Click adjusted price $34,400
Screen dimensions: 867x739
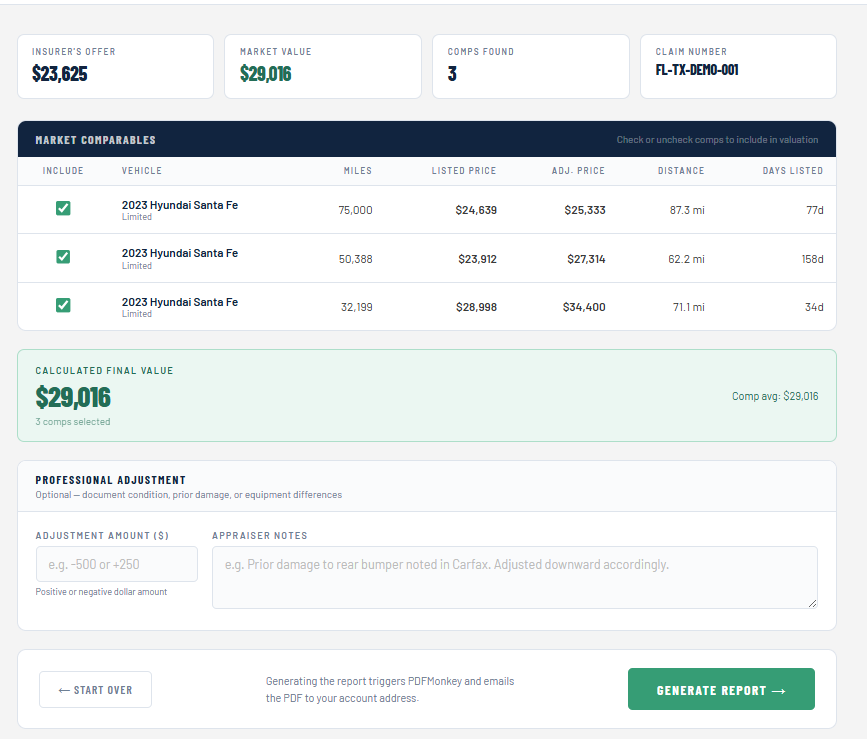click(584, 307)
